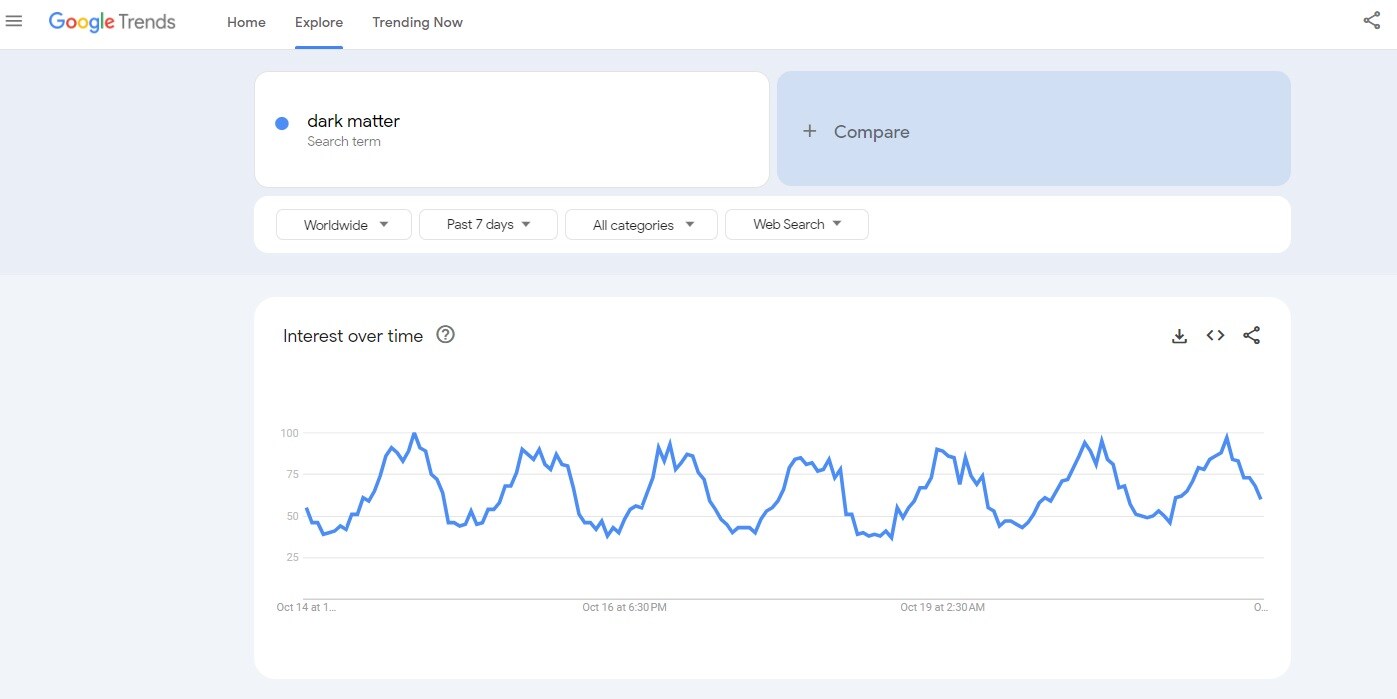Click the Oct 16 at 6:30 PM axis label

point(624,607)
